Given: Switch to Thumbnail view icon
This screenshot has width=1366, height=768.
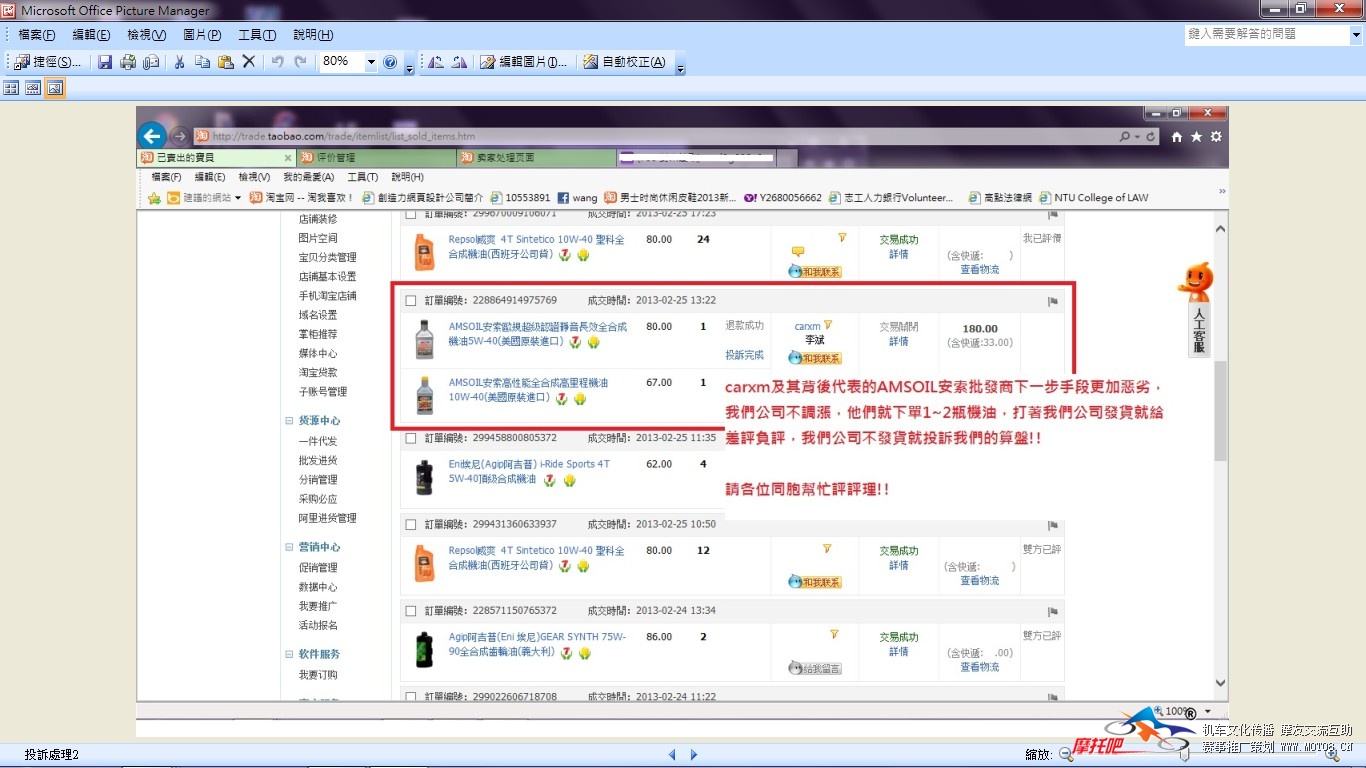Looking at the screenshot, I should pyautogui.click(x=11, y=88).
